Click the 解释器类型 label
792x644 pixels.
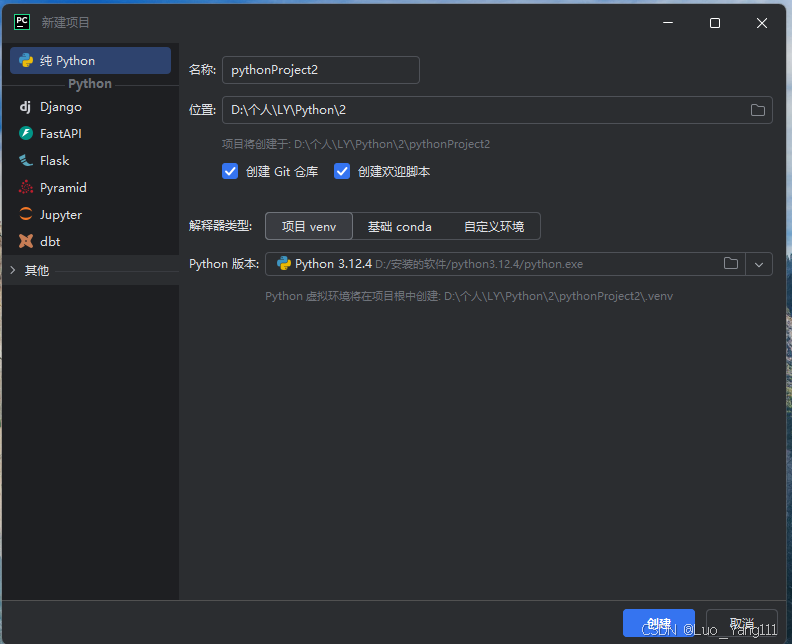pos(220,225)
